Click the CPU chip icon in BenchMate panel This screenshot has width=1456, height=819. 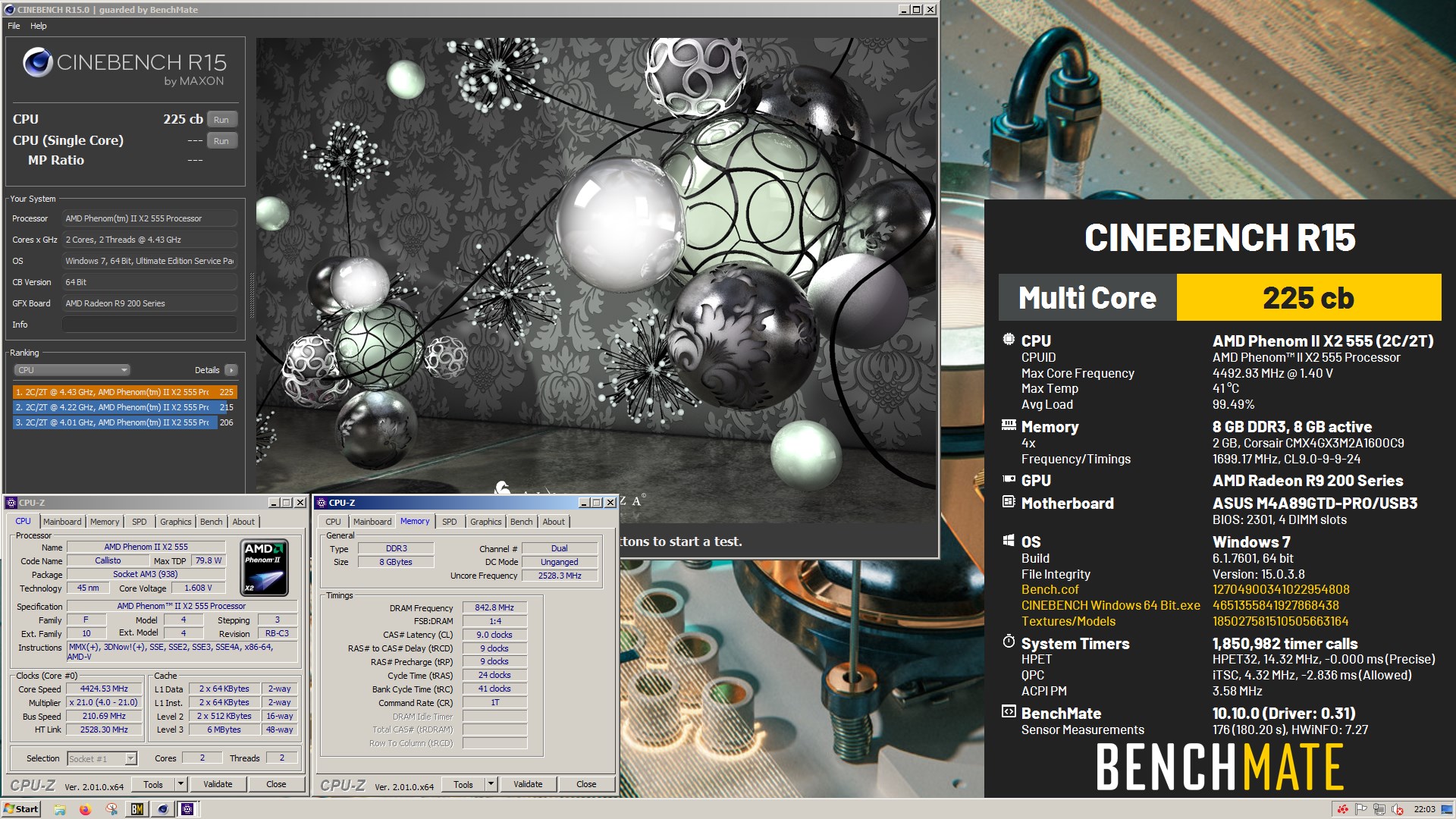click(x=1009, y=340)
